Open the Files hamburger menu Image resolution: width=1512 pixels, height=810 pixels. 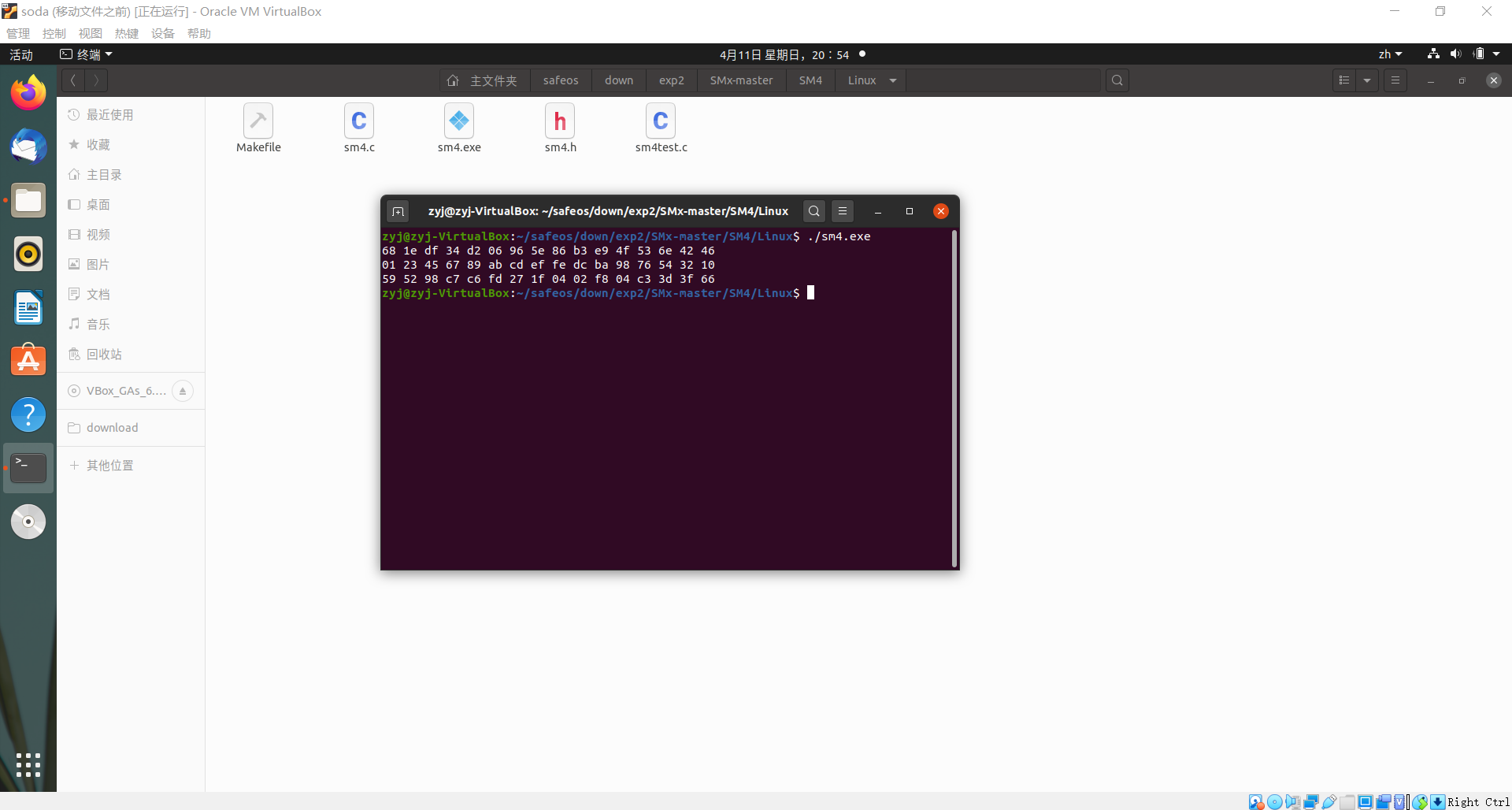click(1395, 80)
